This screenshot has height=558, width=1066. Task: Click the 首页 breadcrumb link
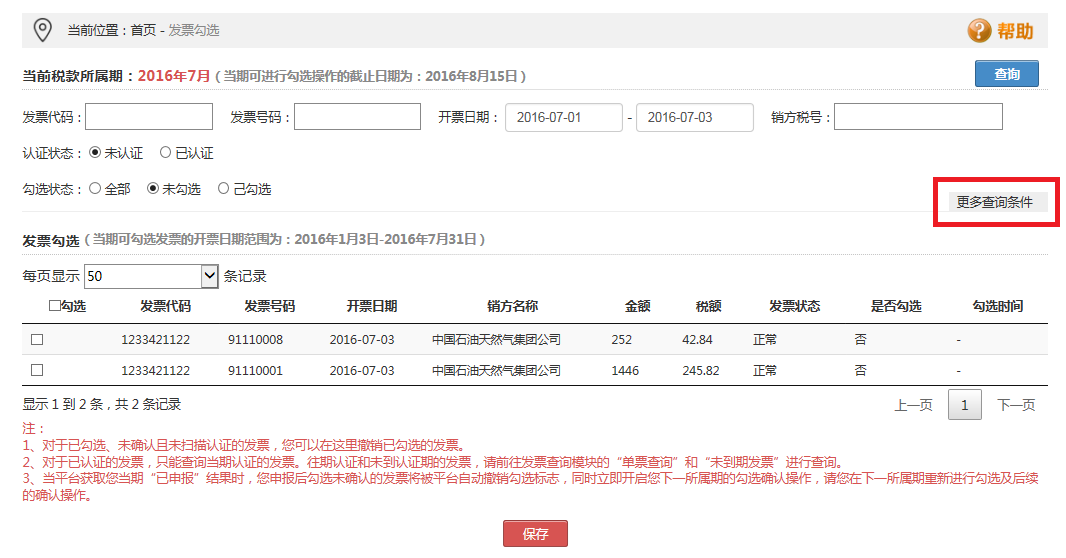[143, 31]
